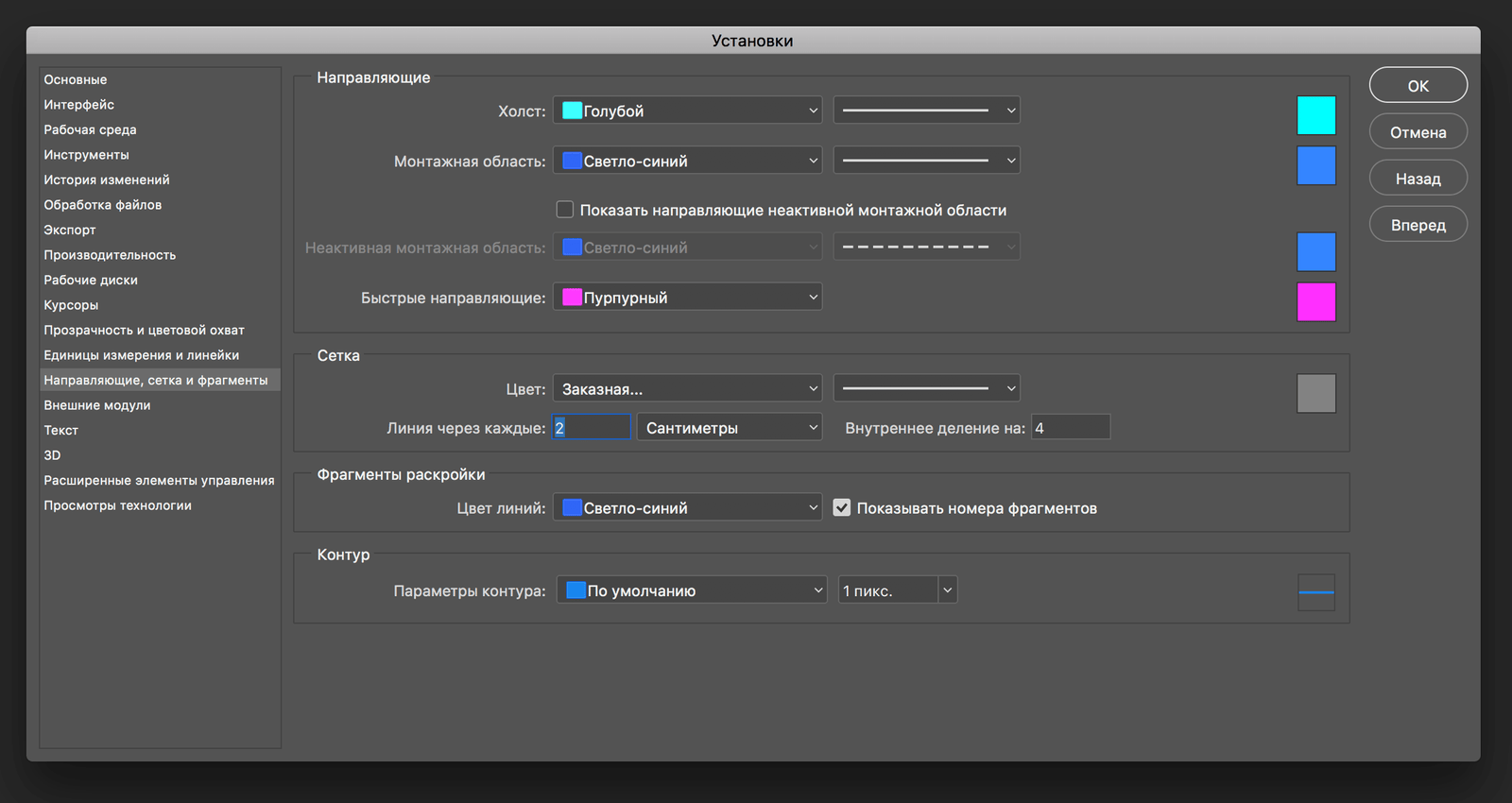Uncheck Показывать номера фрагментов checkbox
Image resolution: width=1512 pixels, height=803 pixels.
click(842, 508)
